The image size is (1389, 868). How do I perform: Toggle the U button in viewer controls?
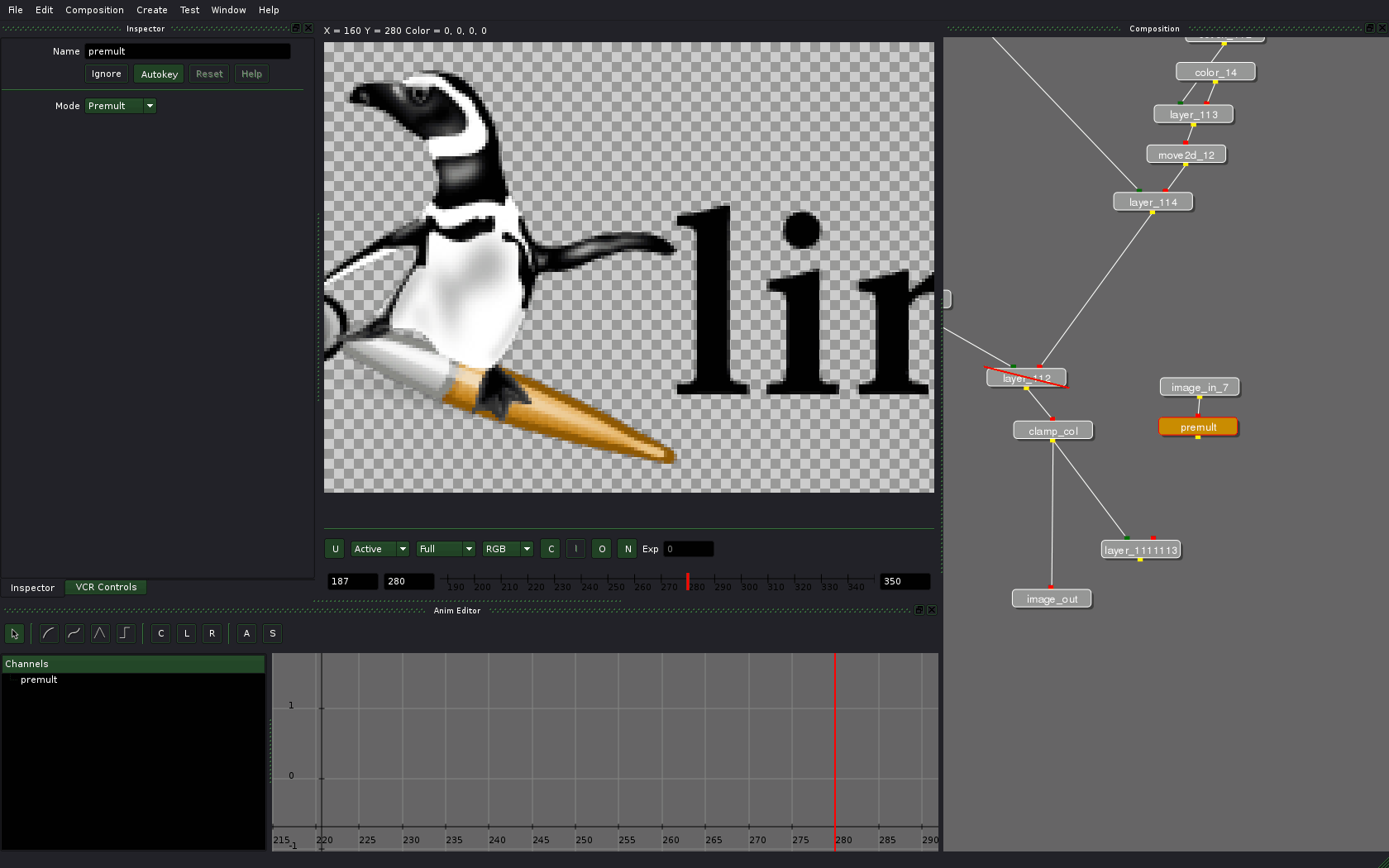pyautogui.click(x=335, y=549)
